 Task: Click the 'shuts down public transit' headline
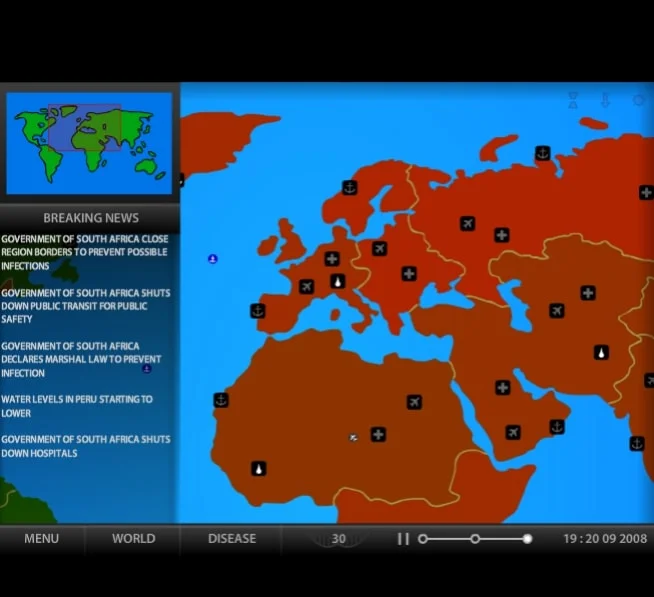coord(86,306)
